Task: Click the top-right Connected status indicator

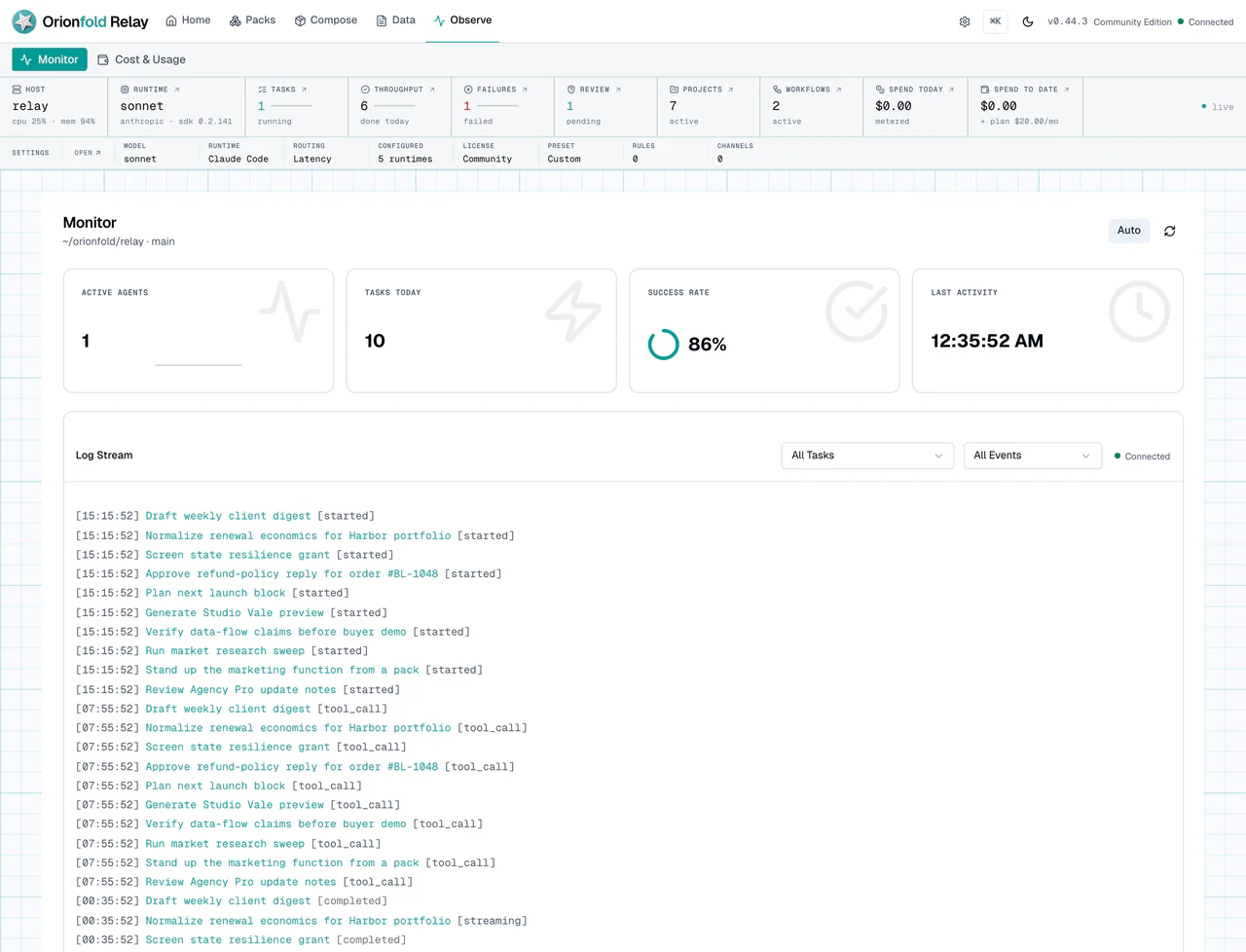Action: 1205,21
